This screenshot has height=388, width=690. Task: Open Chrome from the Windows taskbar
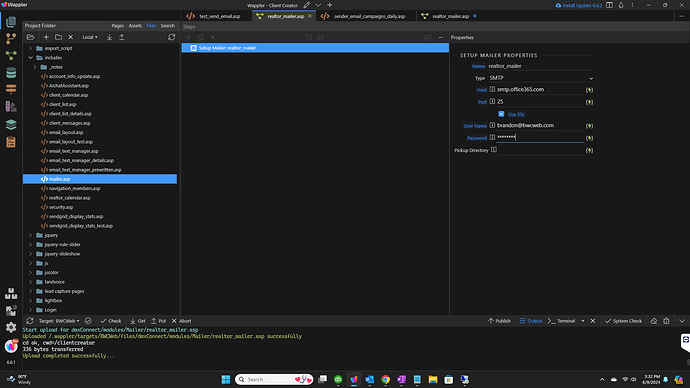[385, 380]
